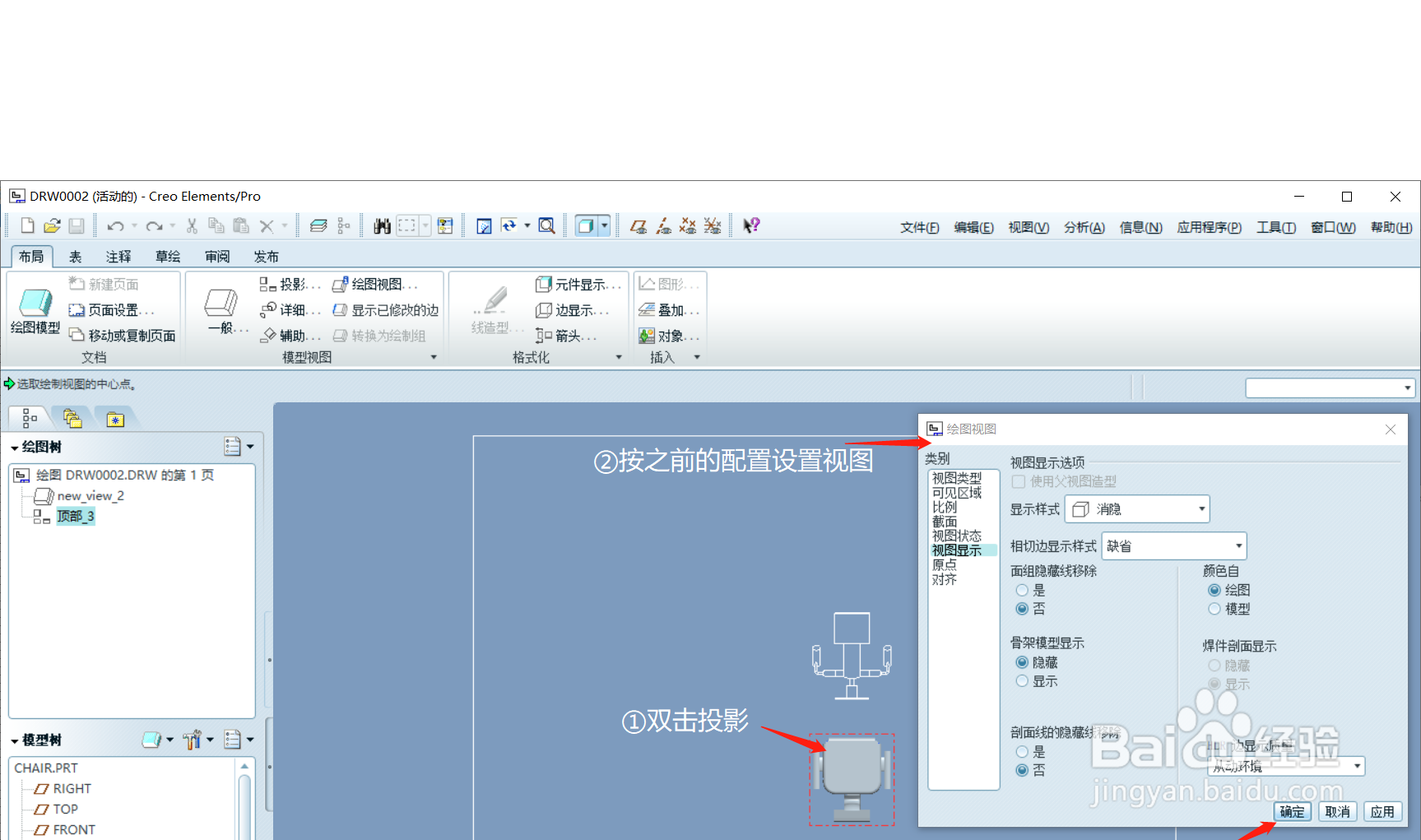Select 视图状态 in the 类别 list

957,536
